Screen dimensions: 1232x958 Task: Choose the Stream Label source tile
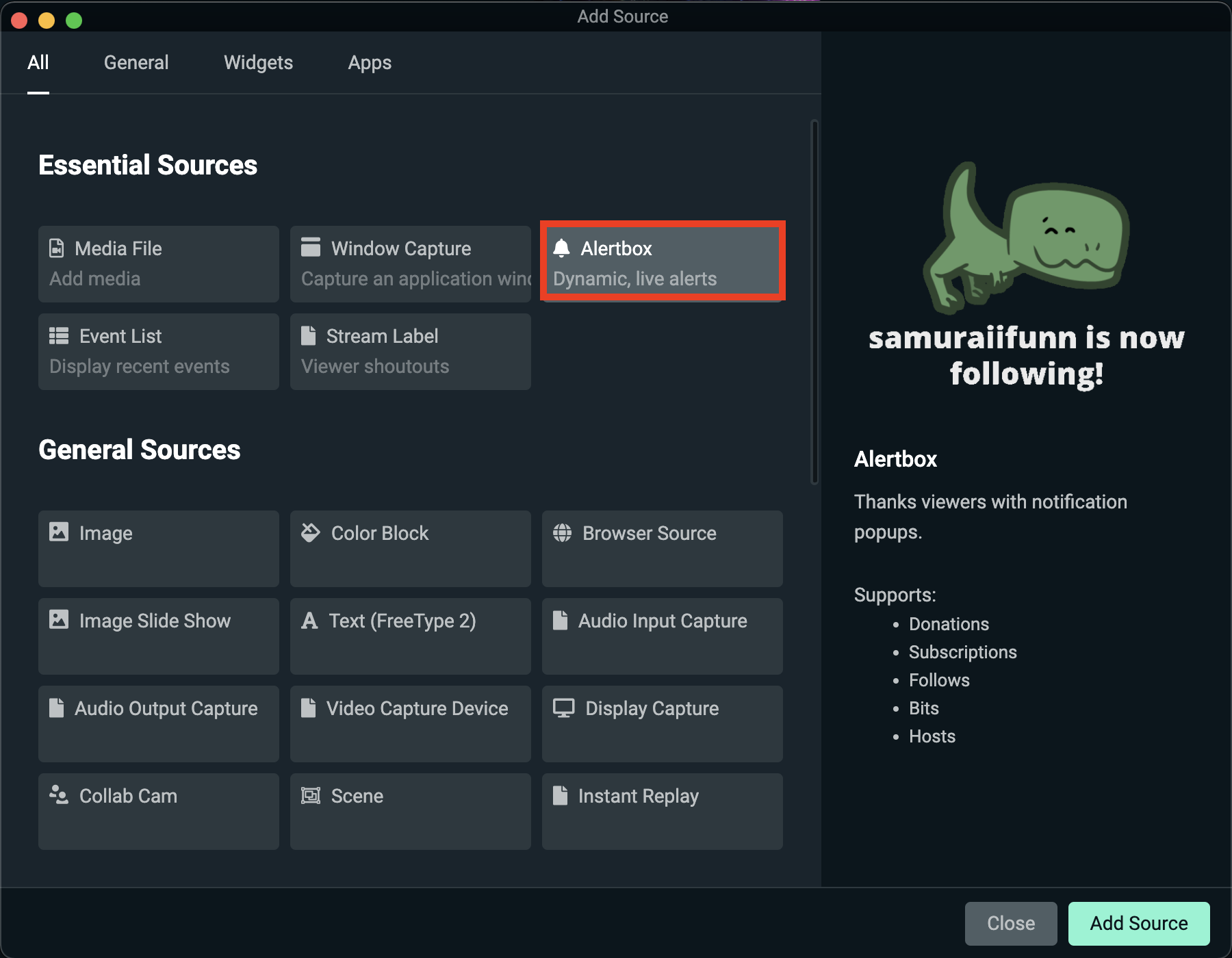click(x=410, y=351)
